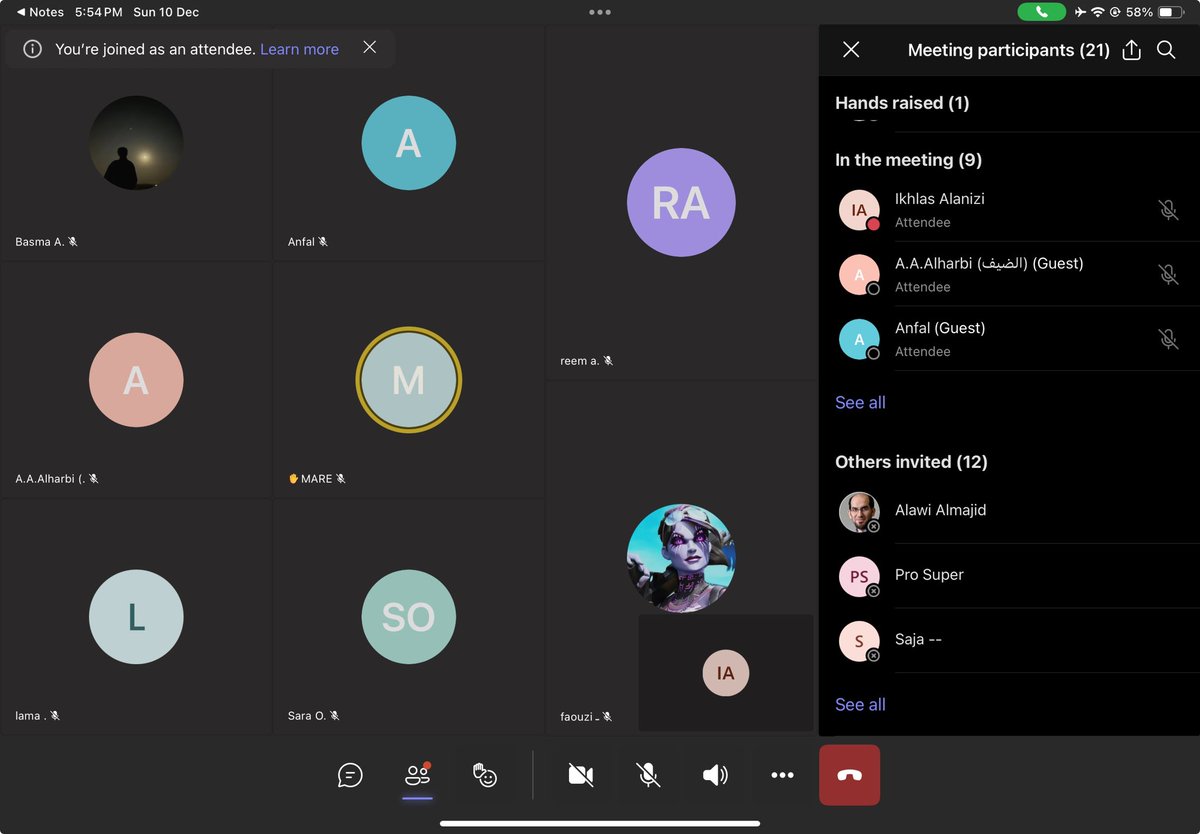Click the lama name label
This screenshot has width=1200, height=834.
click(30, 716)
